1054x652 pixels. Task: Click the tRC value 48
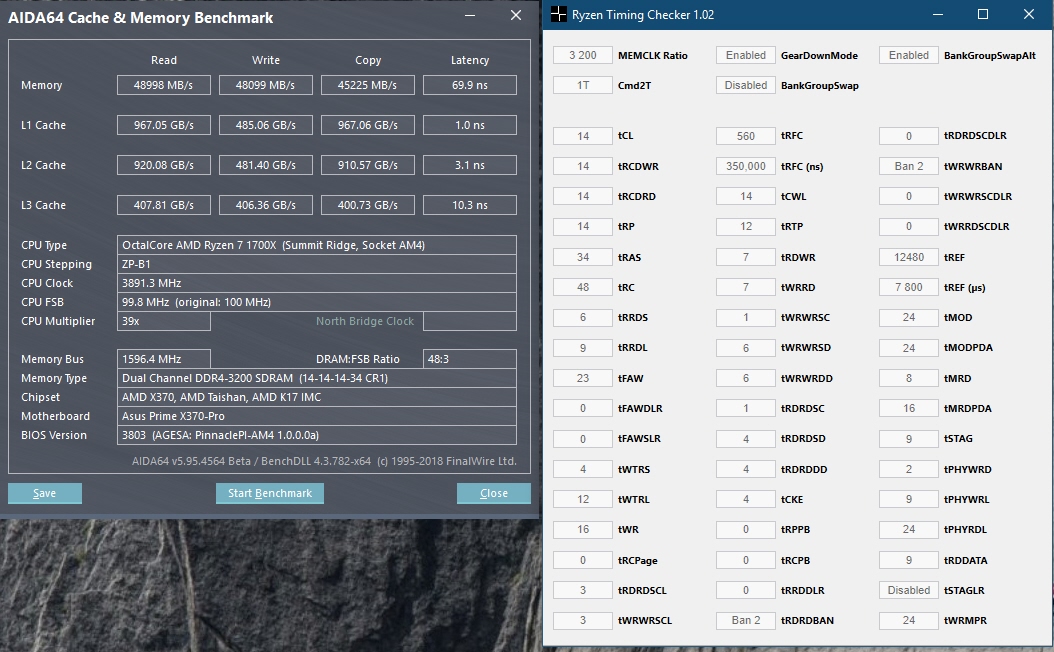[583, 287]
